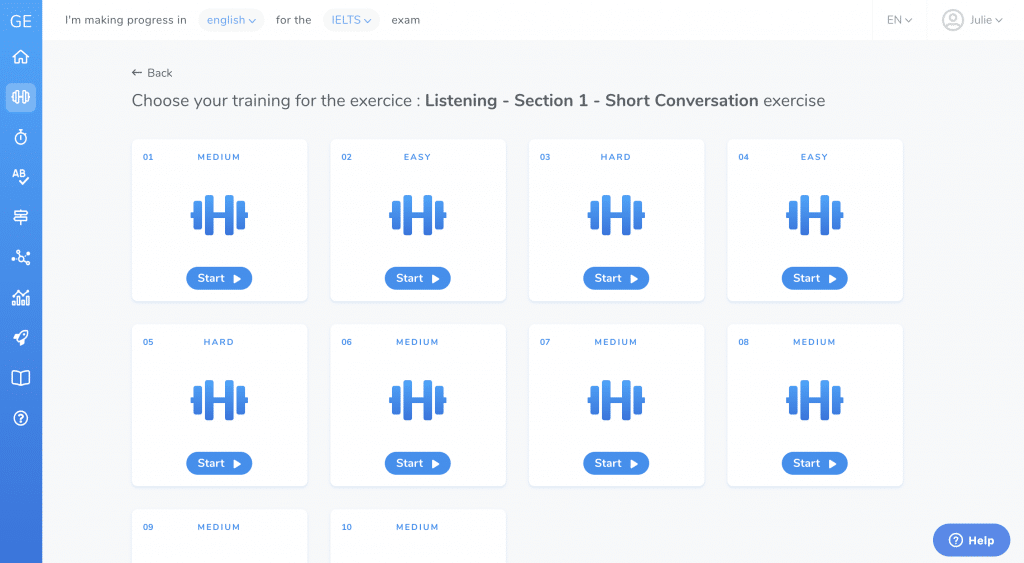Screen dimensions: 1024x563
Task: Click the dumbbell image on card 04
Action: (x=814, y=215)
